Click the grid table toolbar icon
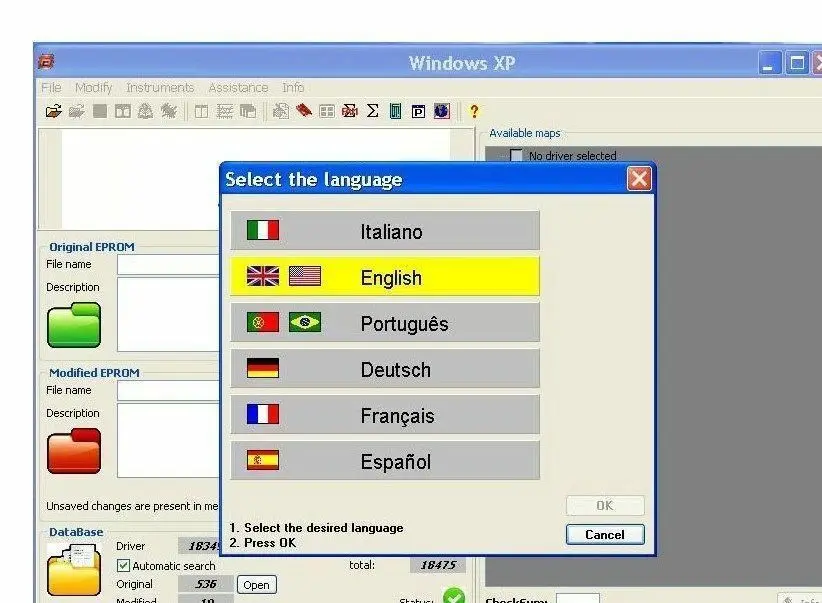Screen dimensions: 822x603 point(327,111)
